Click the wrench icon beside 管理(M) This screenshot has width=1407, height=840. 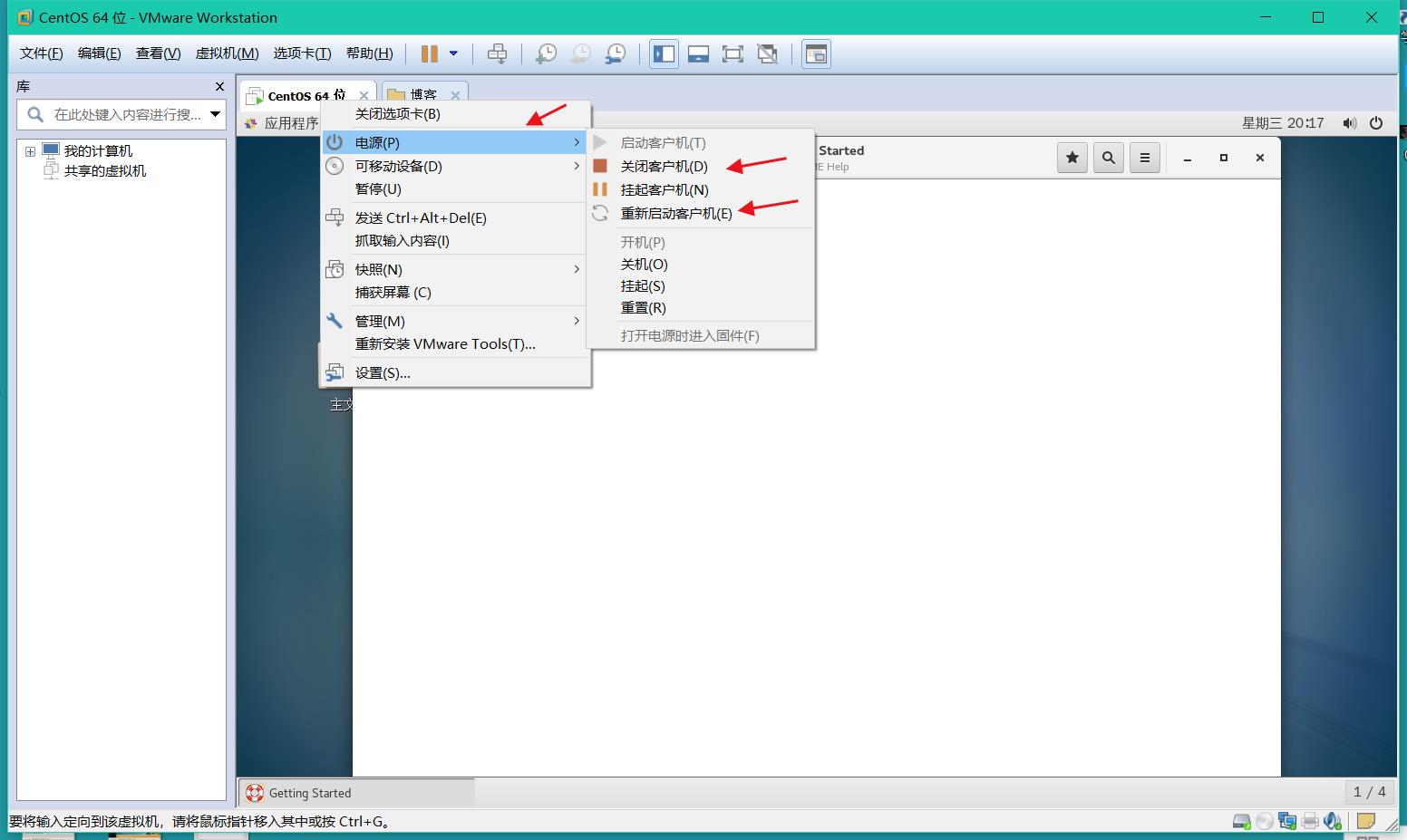[x=335, y=321]
